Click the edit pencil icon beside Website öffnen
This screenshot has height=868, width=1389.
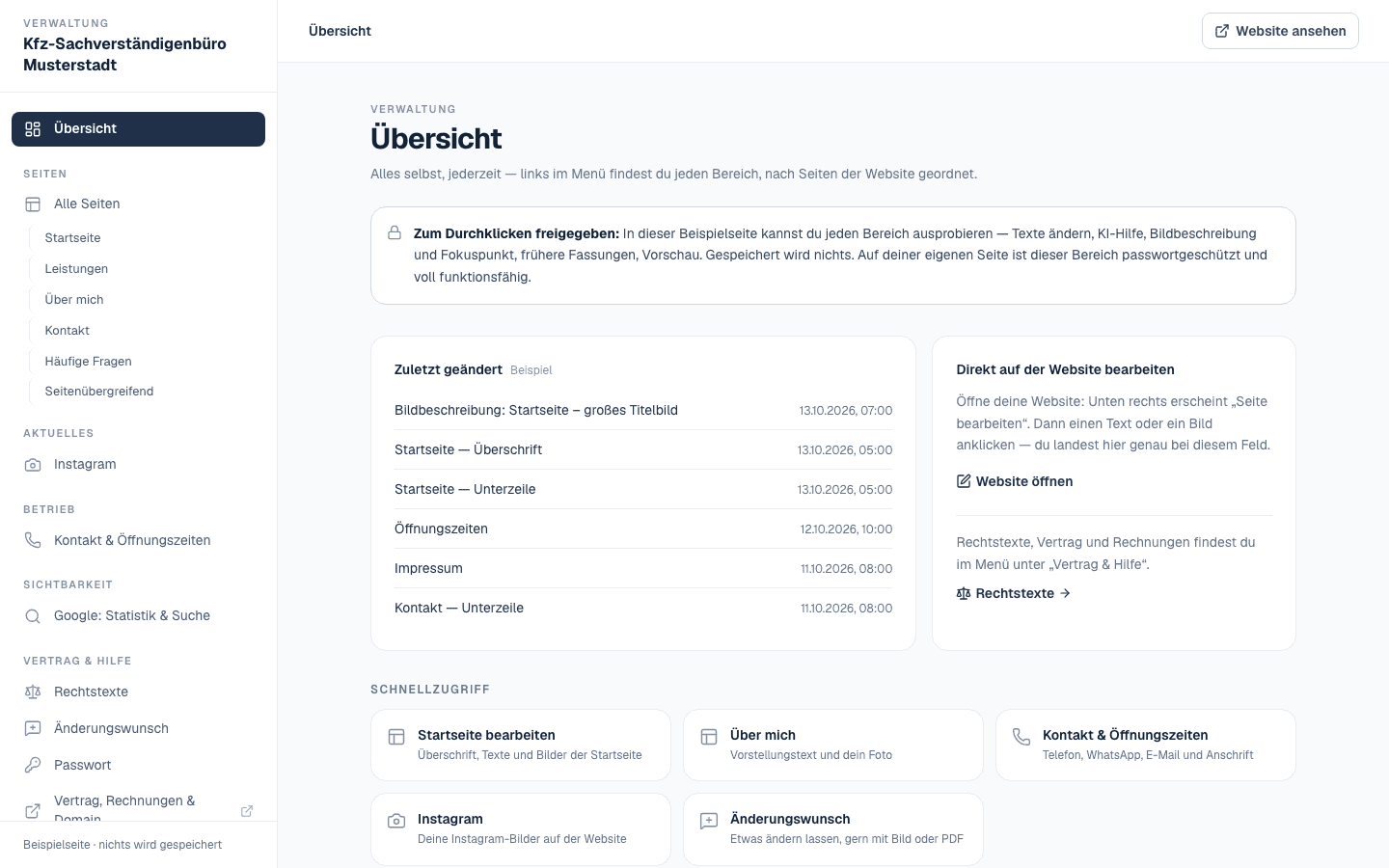click(964, 481)
